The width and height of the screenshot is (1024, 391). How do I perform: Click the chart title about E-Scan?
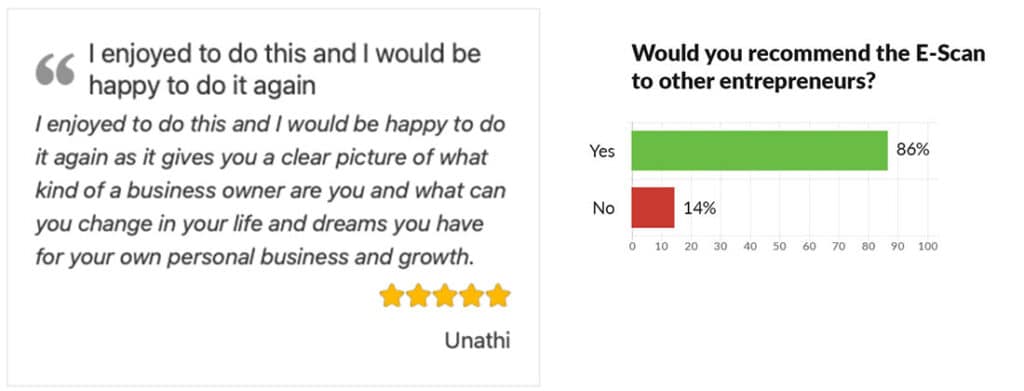(808, 69)
